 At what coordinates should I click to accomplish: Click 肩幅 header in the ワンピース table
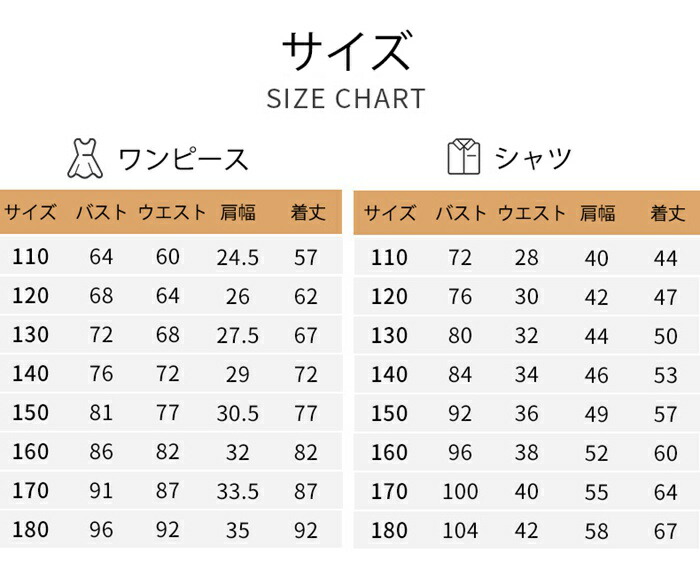237,212
